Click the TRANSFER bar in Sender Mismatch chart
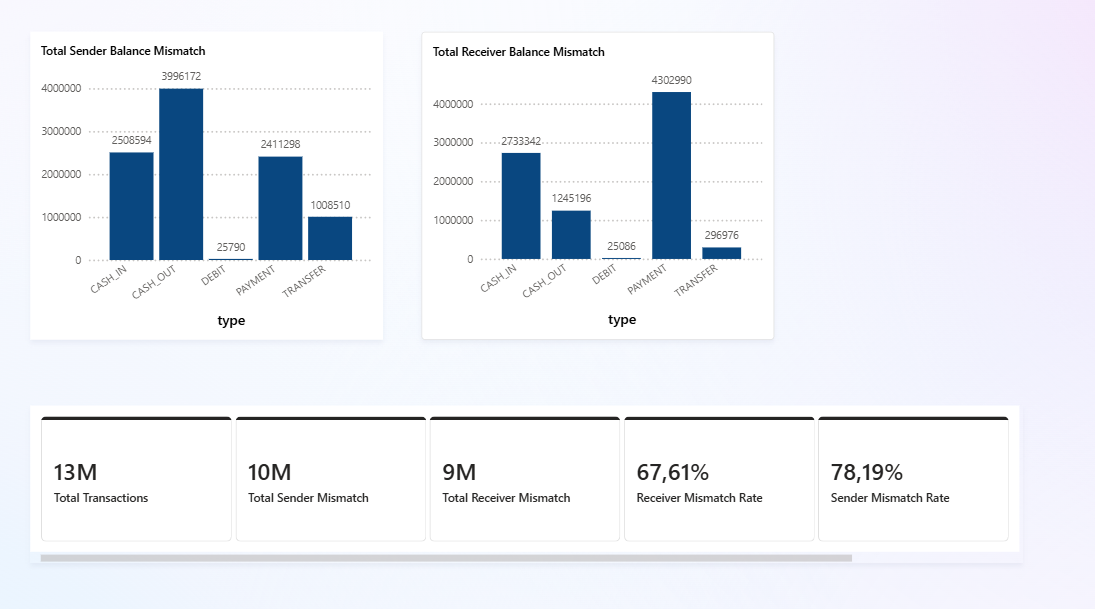The image size is (1095, 609). coord(330,238)
